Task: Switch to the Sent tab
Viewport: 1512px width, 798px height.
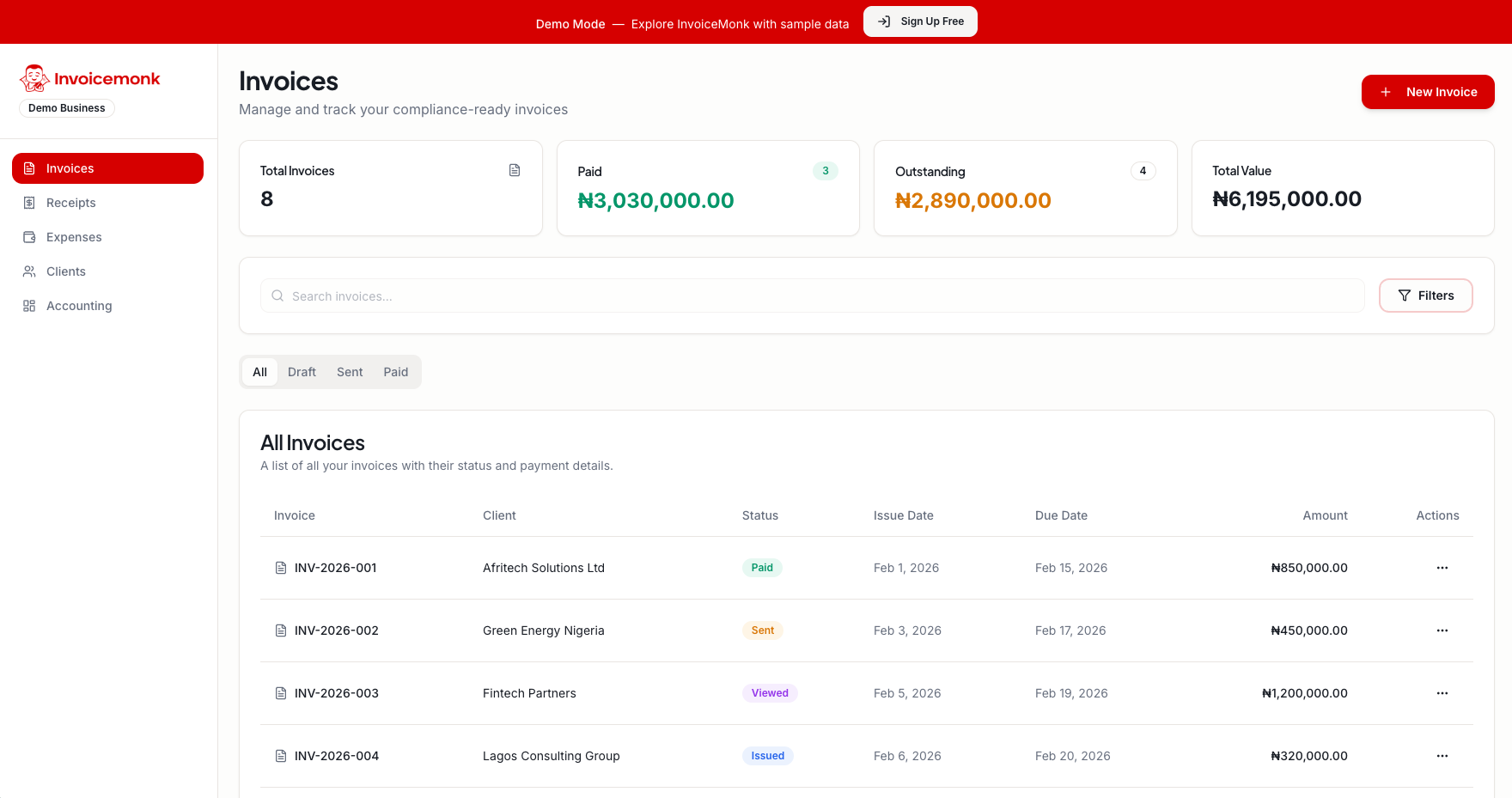Action: tap(350, 372)
